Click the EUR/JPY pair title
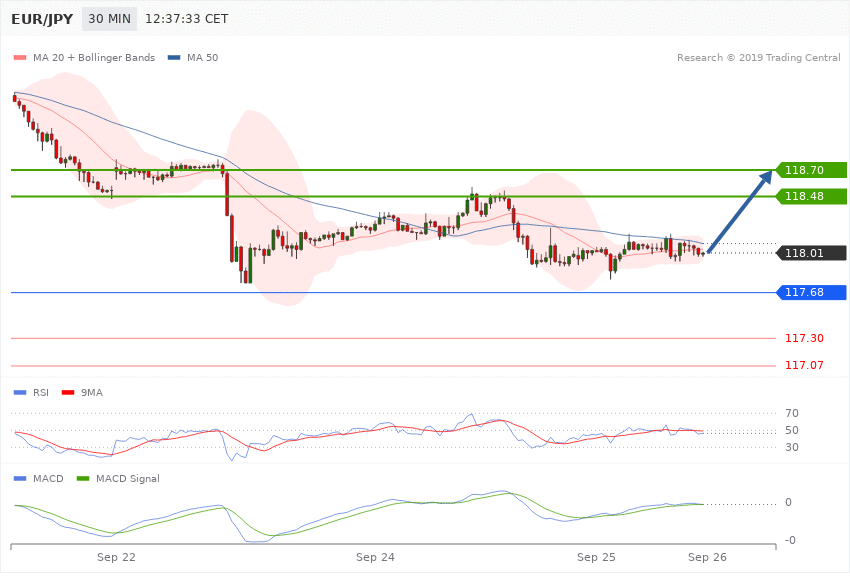The width and height of the screenshot is (850, 576). pos(42,19)
